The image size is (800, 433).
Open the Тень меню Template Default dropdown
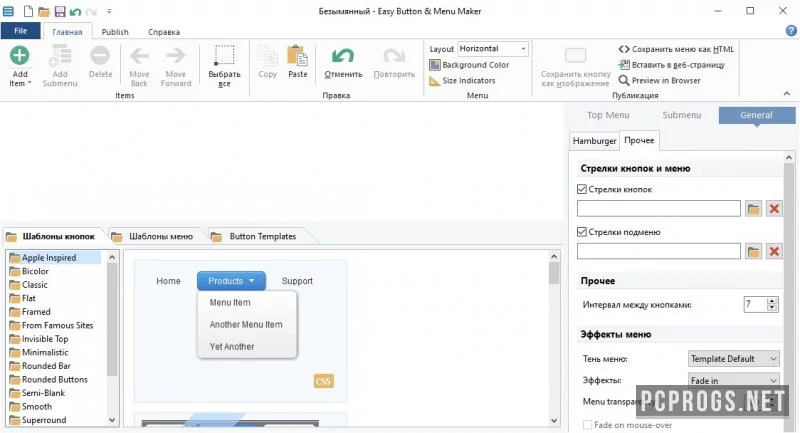pyautogui.click(x=734, y=359)
